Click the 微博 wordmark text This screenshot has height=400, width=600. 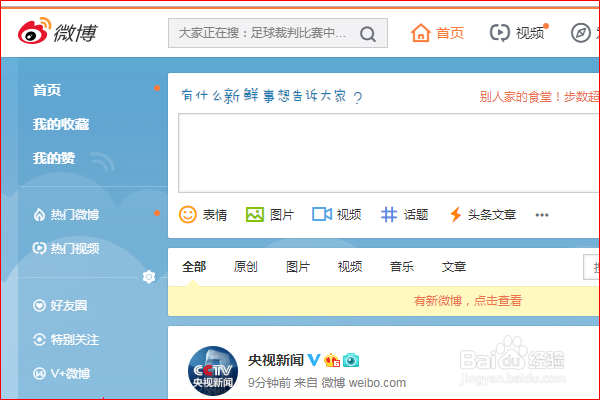(75, 33)
